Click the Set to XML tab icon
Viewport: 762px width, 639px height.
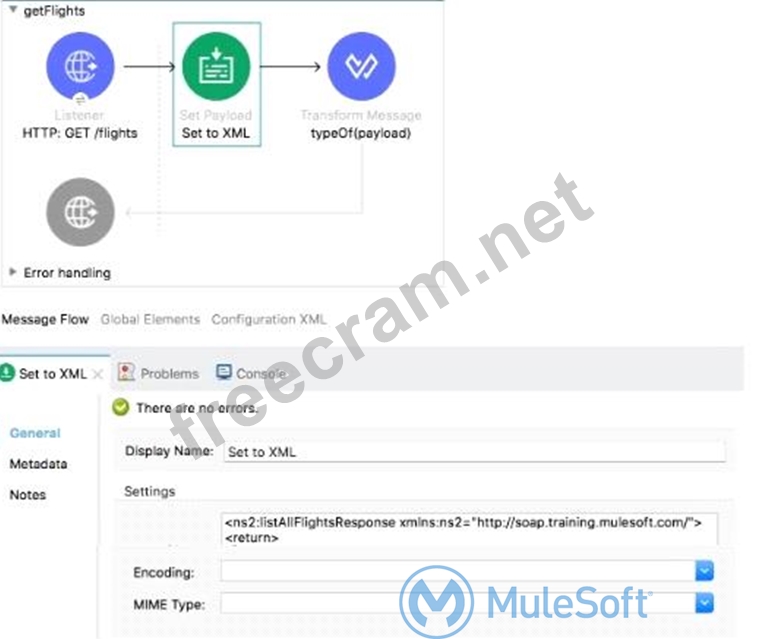coord(8,374)
